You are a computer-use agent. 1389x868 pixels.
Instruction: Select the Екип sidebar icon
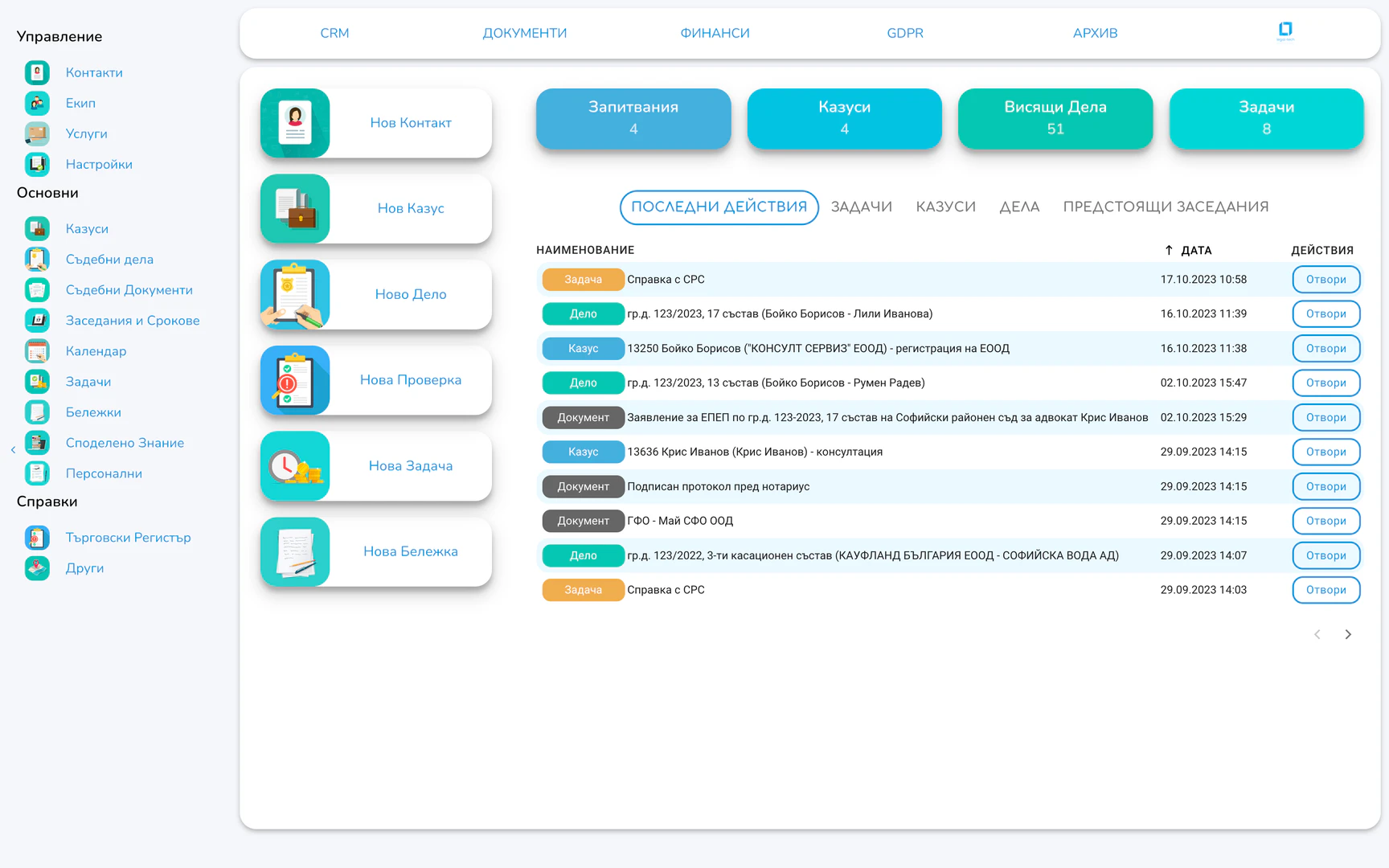[x=37, y=103]
